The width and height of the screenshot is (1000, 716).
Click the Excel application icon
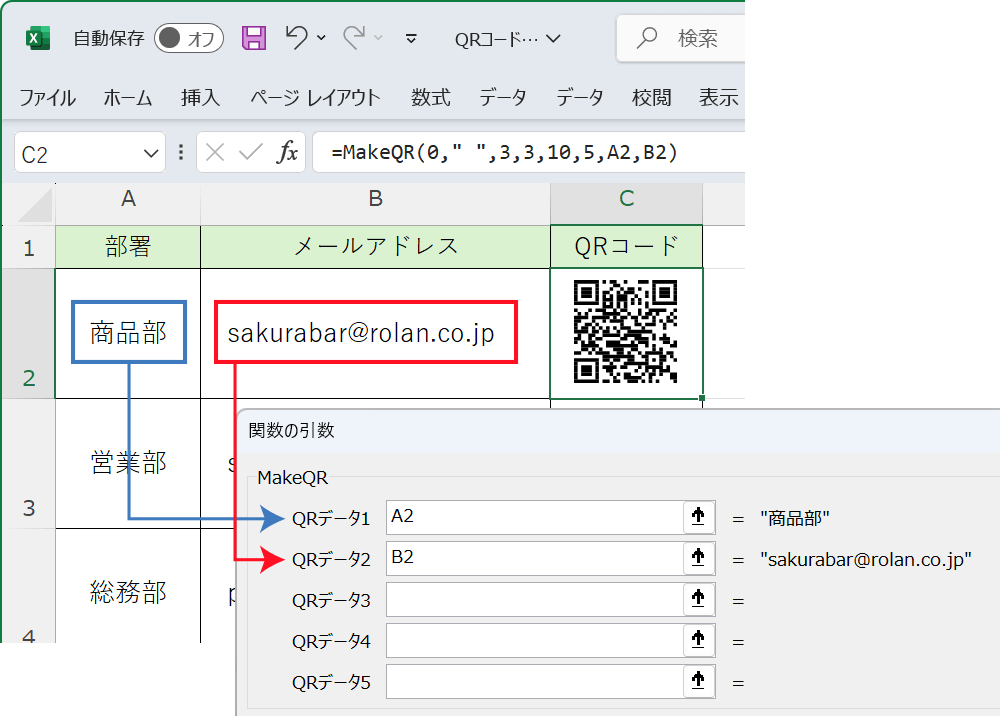click(x=38, y=38)
